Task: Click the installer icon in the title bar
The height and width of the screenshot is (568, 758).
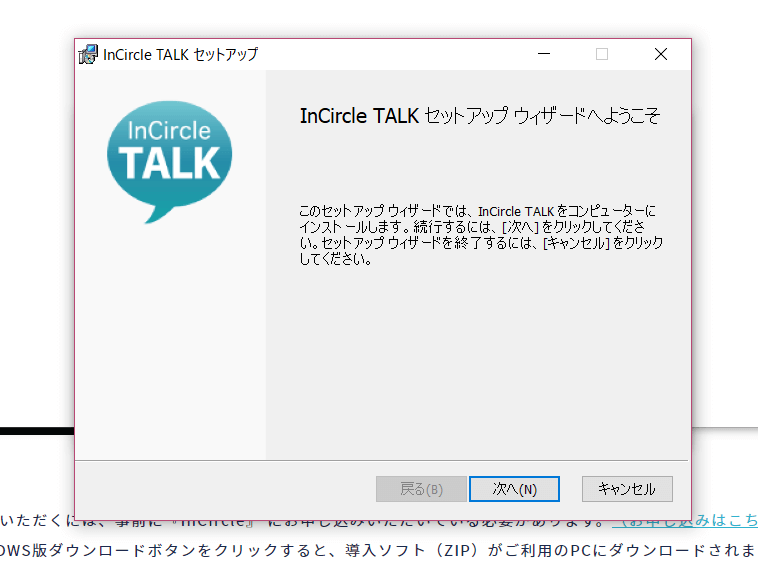Action: click(x=89, y=54)
